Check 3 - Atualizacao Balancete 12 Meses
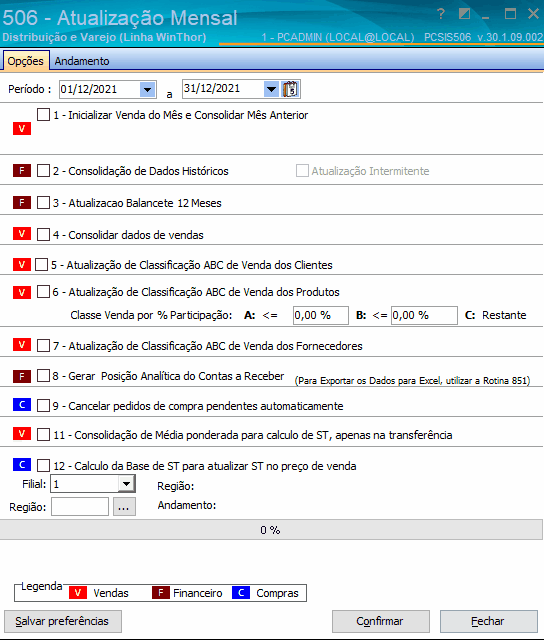Image resolution: width=544 pixels, height=640 pixels. point(43,202)
